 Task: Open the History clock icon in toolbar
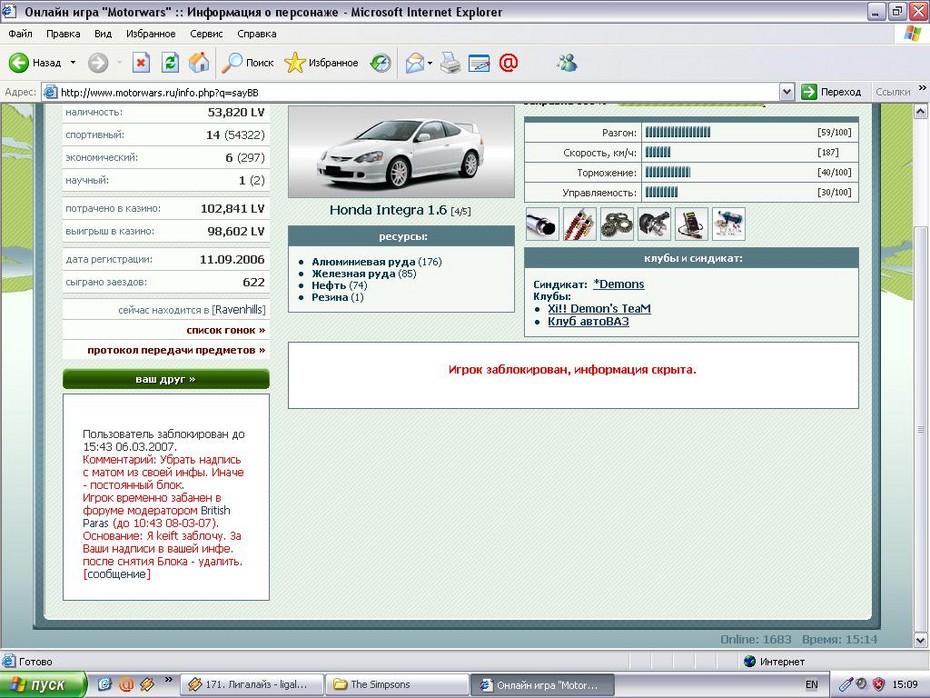[380, 62]
